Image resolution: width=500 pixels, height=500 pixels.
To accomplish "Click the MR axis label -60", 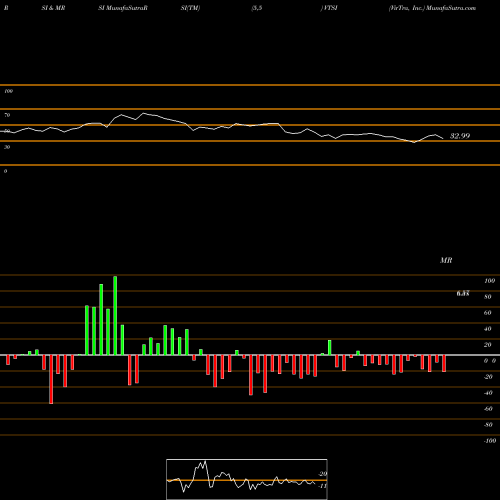I will click(x=488, y=409).
